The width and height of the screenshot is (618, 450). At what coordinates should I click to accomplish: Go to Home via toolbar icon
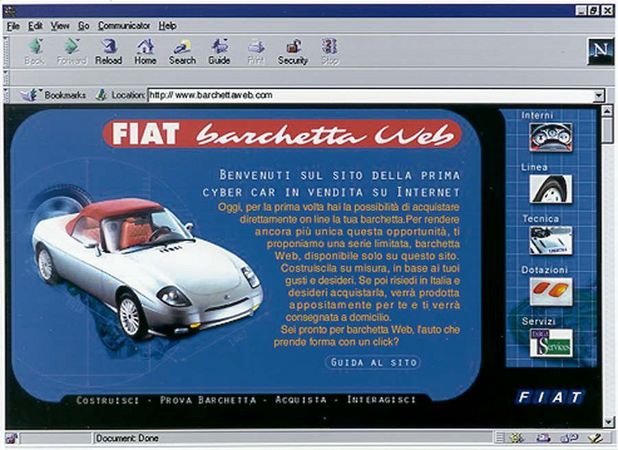(x=145, y=51)
